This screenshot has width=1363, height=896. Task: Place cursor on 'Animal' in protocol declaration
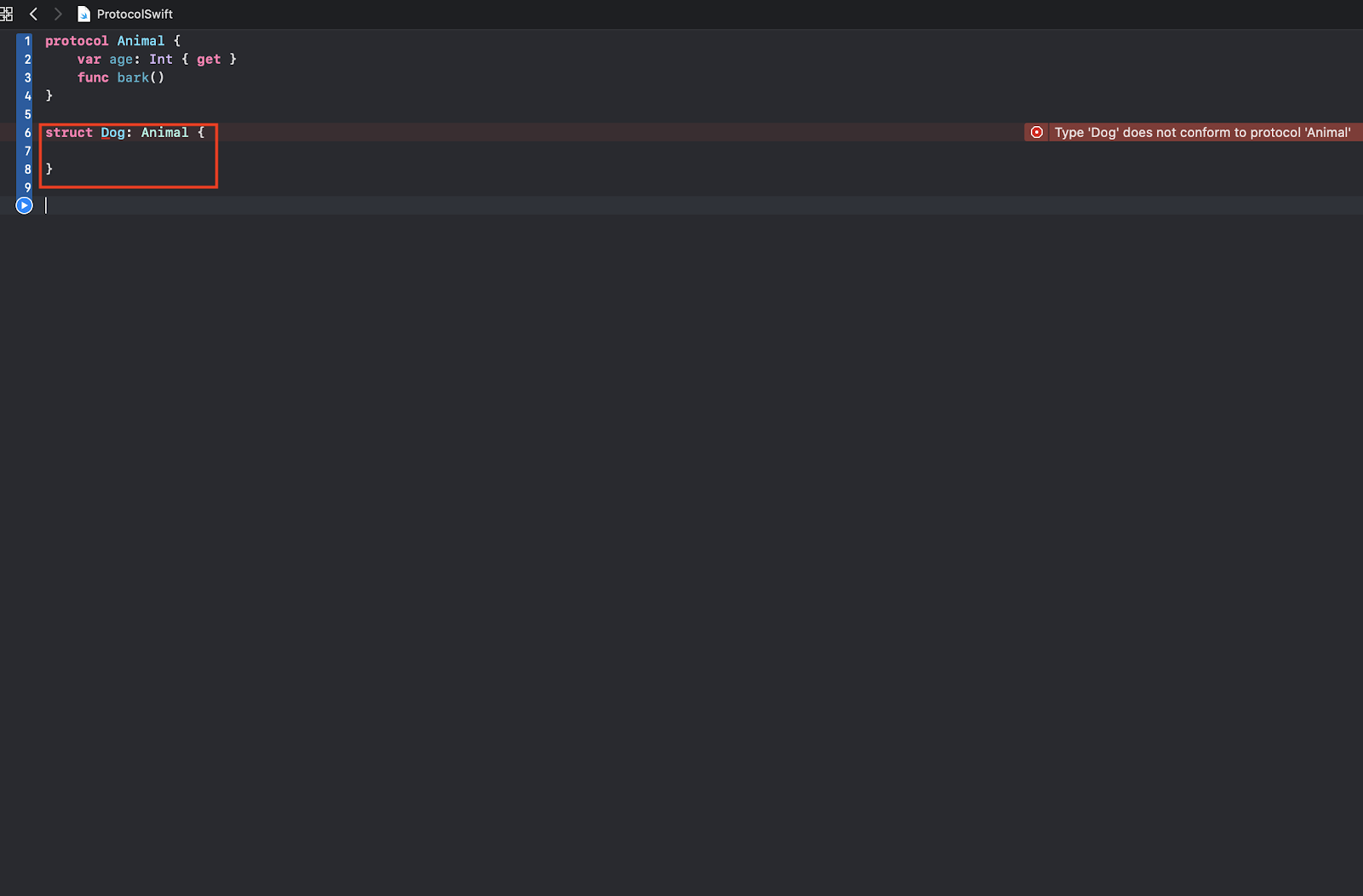pyautogui.click(x=141, y=41)
